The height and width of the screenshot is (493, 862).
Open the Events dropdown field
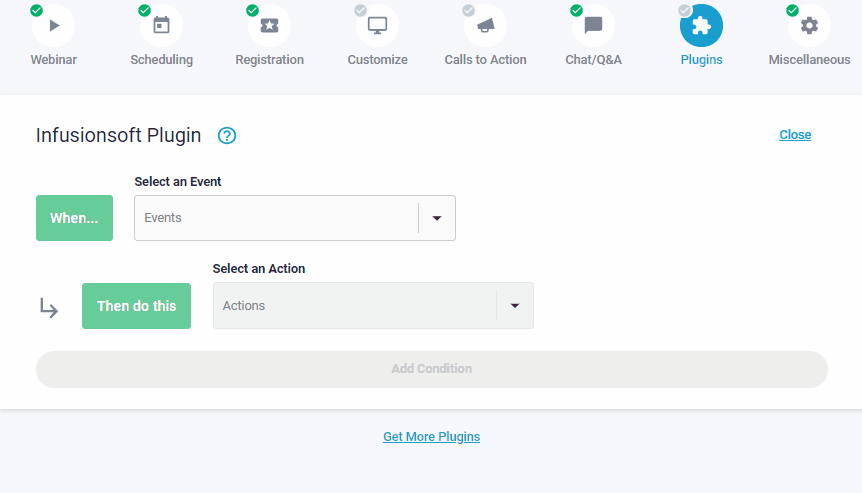295,218
